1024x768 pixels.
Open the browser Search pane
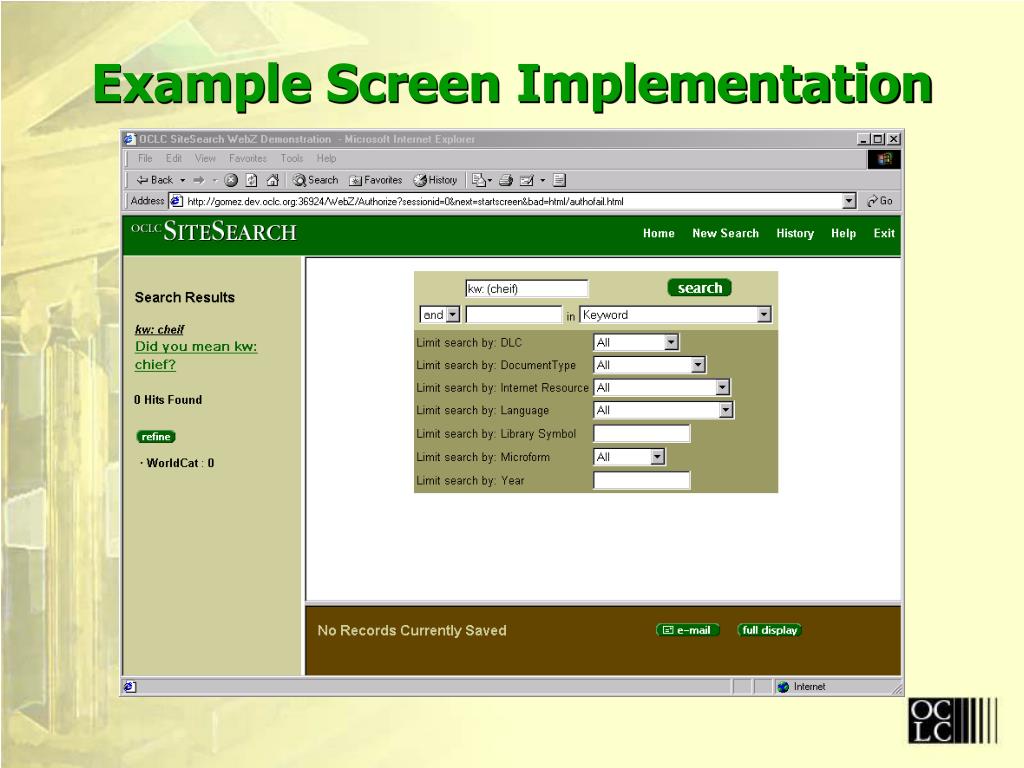point(315,180)
